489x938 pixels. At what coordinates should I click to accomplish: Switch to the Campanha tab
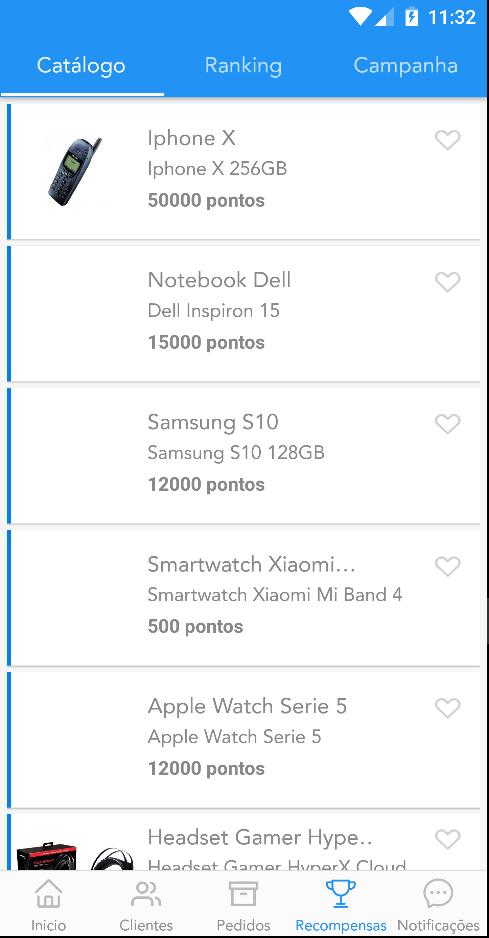[405, 65]
